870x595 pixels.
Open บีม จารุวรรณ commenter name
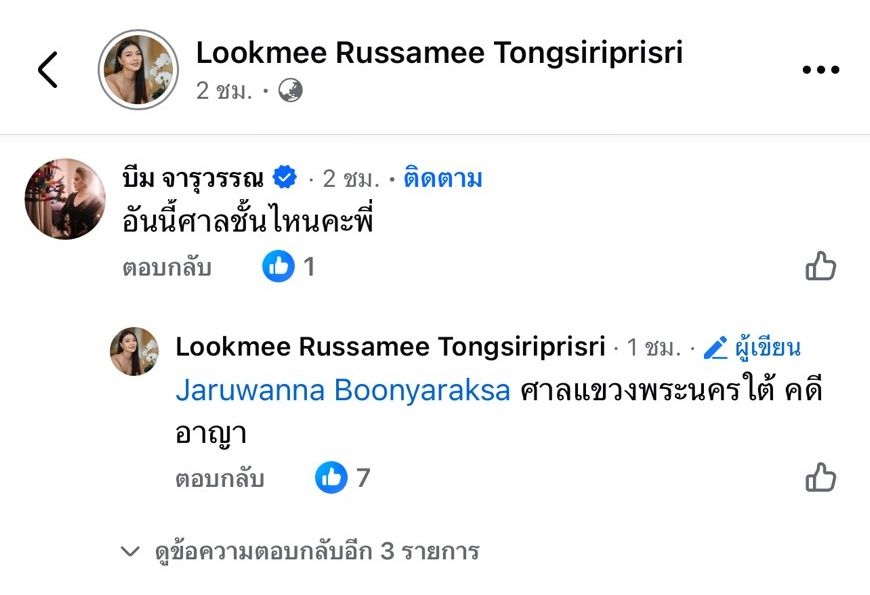[194, 179]
